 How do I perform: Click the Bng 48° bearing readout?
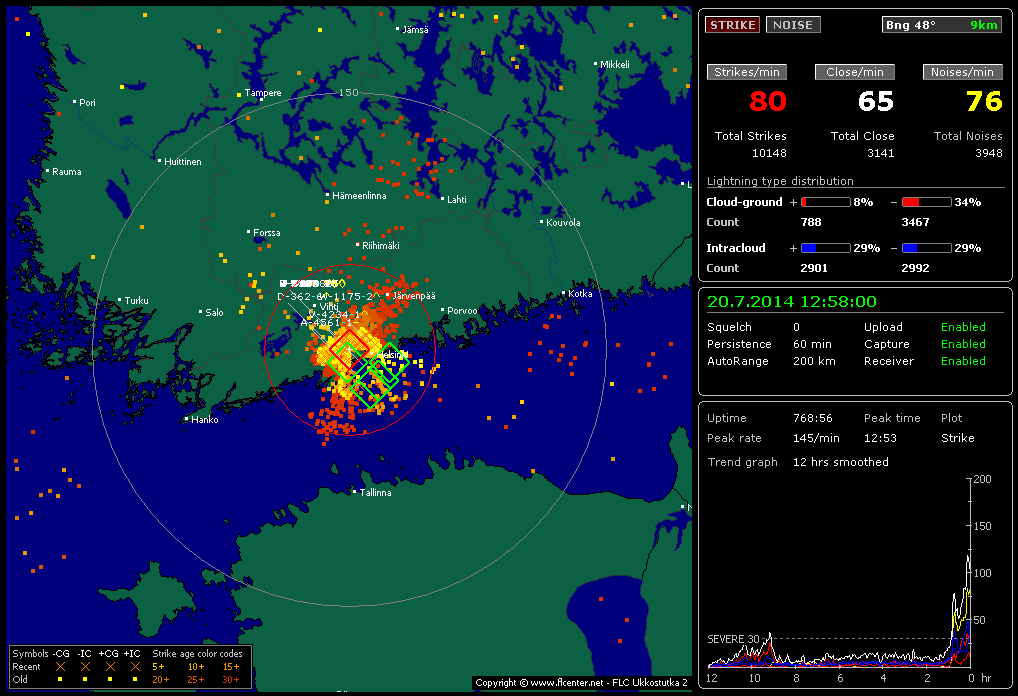point(942,25)
